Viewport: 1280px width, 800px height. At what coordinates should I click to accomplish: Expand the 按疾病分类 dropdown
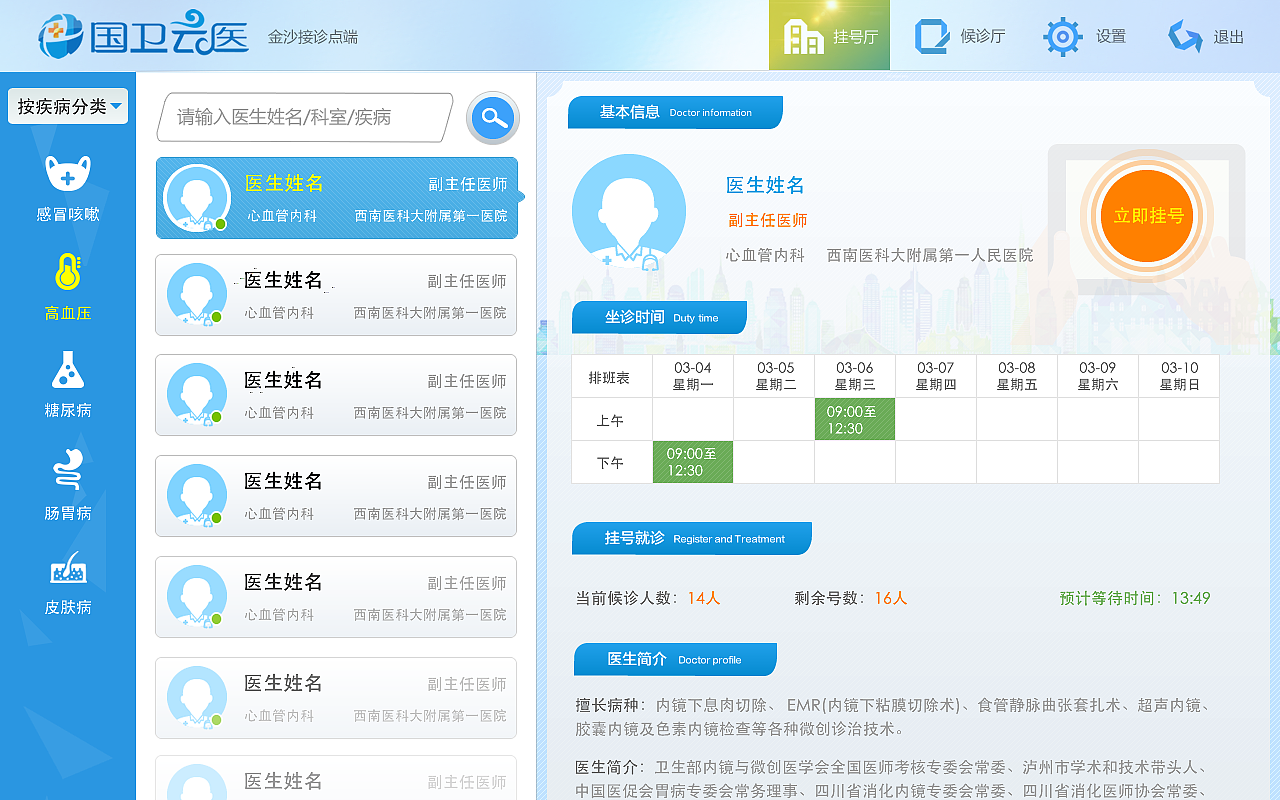pyautogui.click(x=68, y=106)
